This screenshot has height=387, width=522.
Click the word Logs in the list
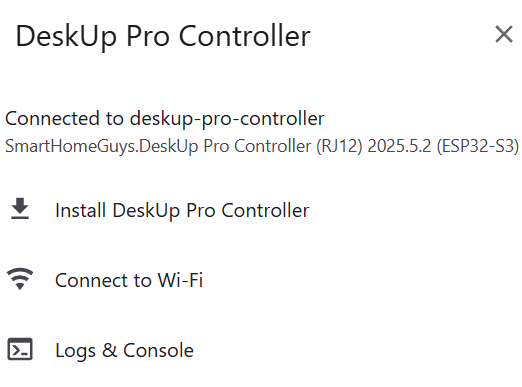(75, 351)
